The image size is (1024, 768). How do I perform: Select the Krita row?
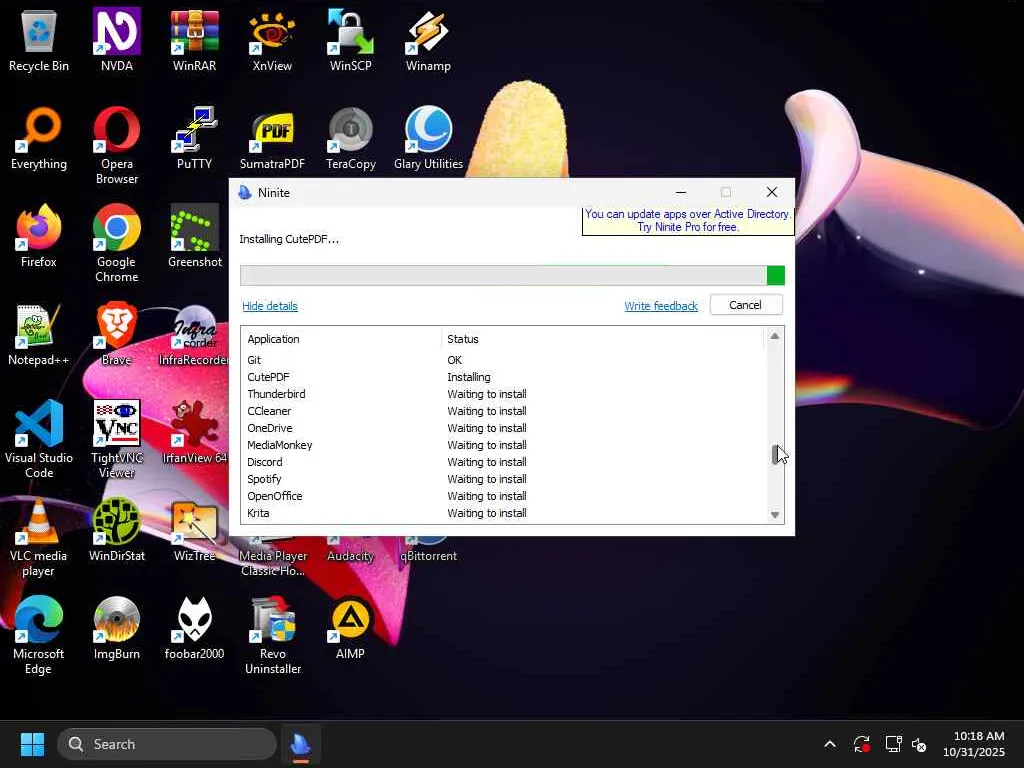point(503,513)
